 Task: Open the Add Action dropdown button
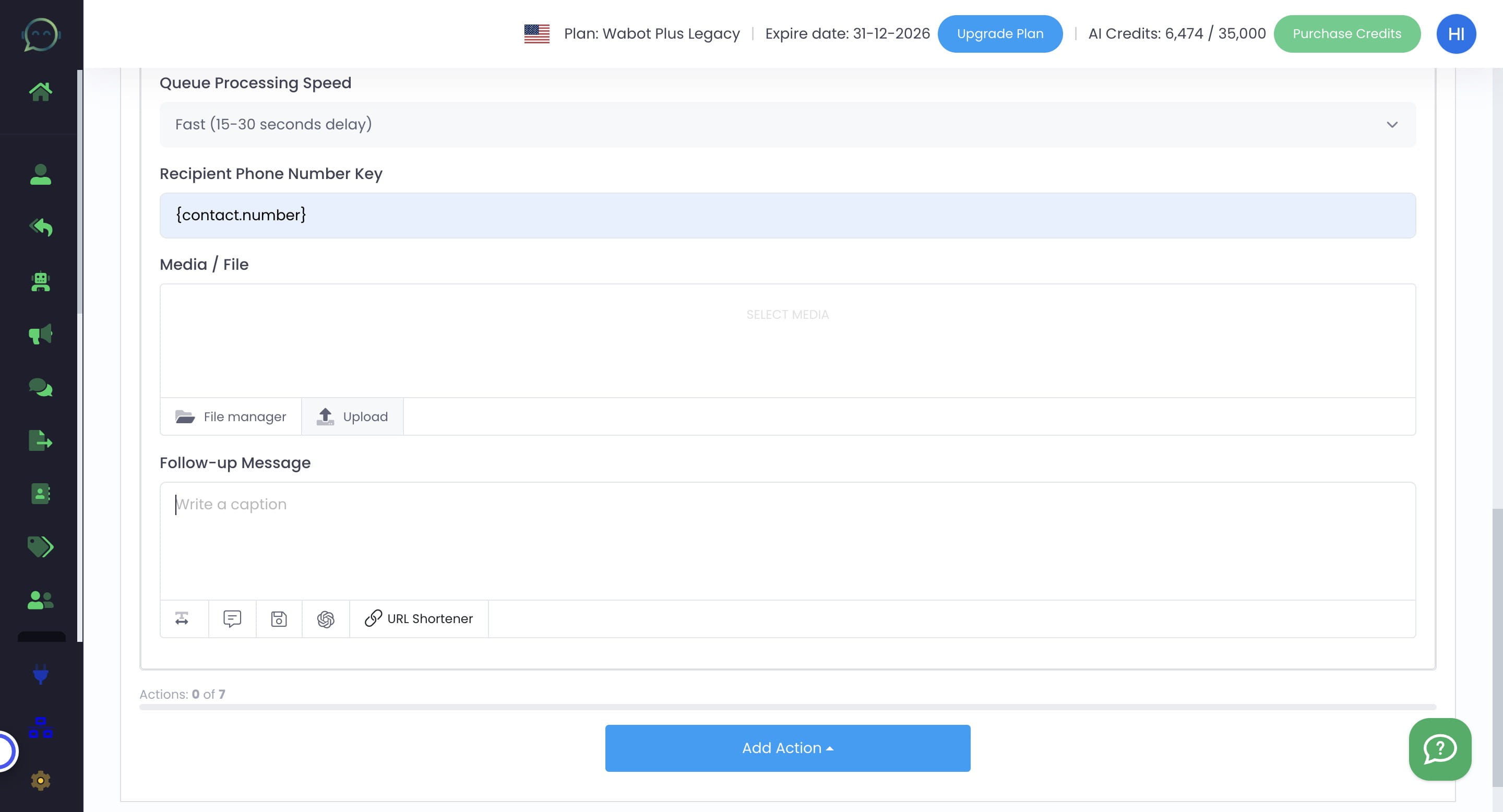787,748
